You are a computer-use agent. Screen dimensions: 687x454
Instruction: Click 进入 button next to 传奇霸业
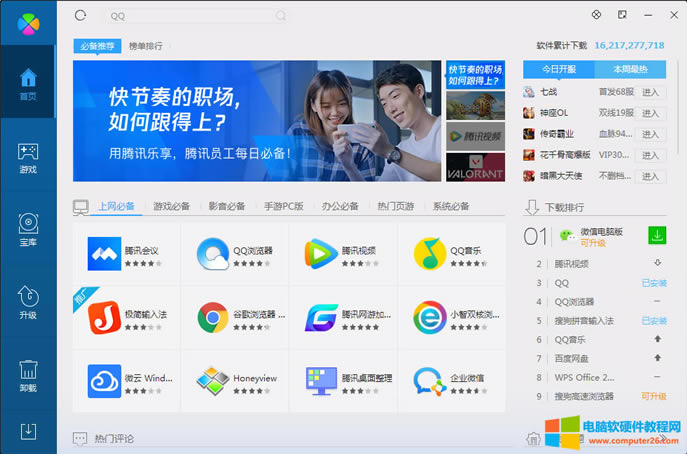pos(651,134)
